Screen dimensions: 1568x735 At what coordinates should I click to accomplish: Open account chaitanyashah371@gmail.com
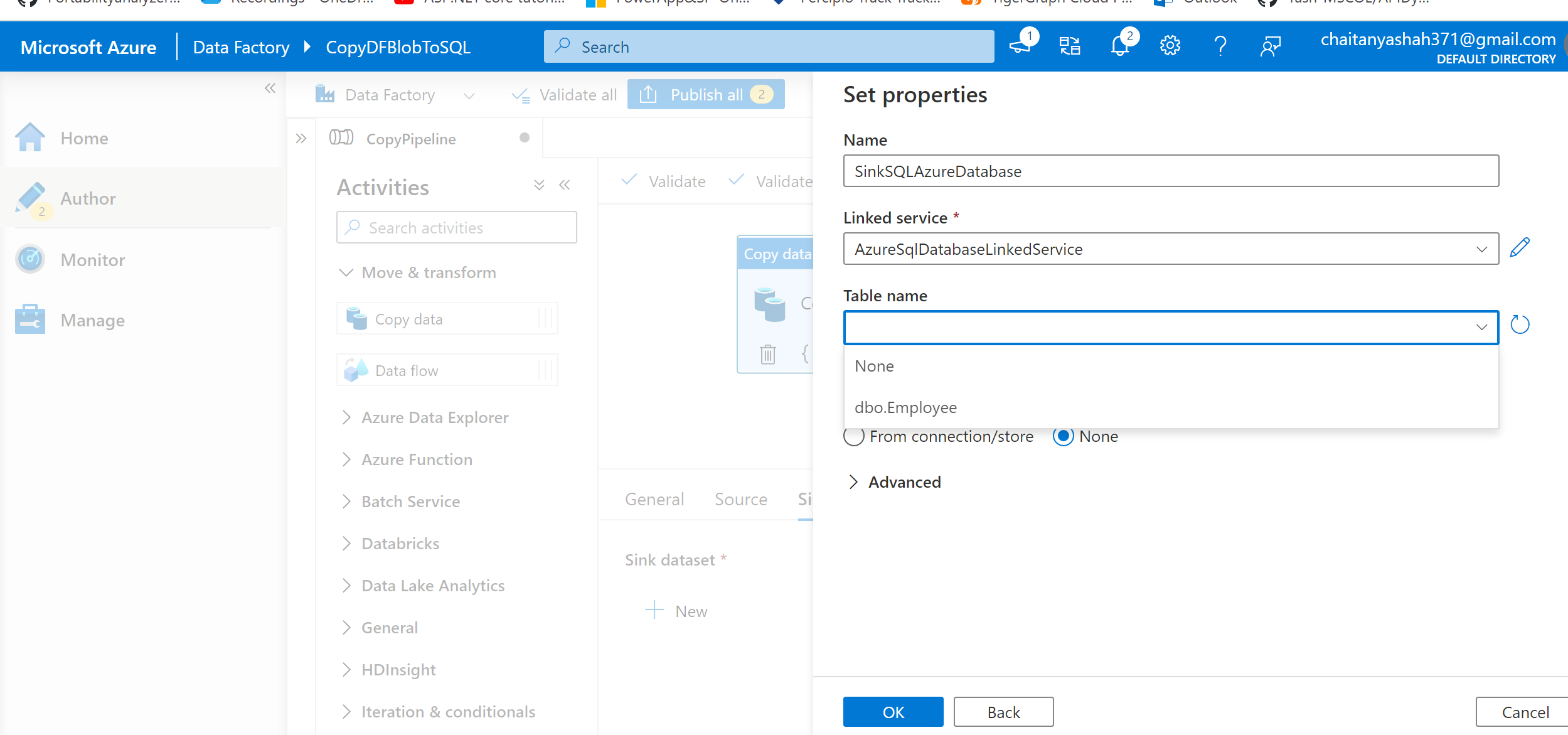point(1437,47)
